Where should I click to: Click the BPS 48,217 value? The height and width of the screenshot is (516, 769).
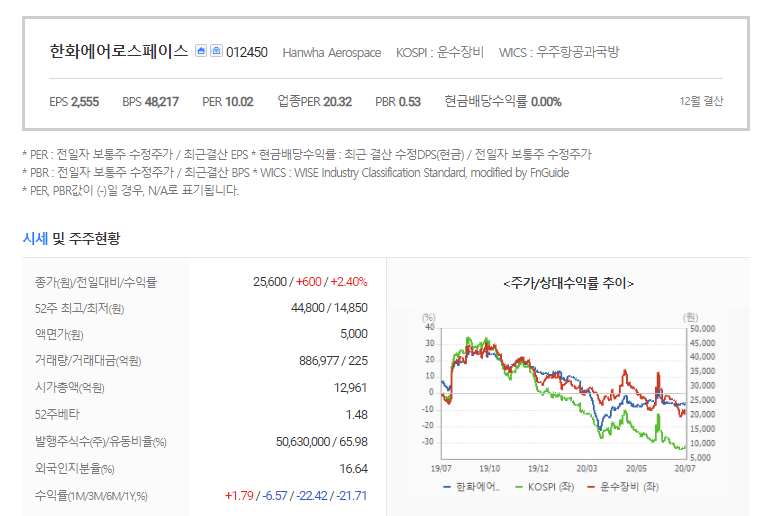[151, 102]
